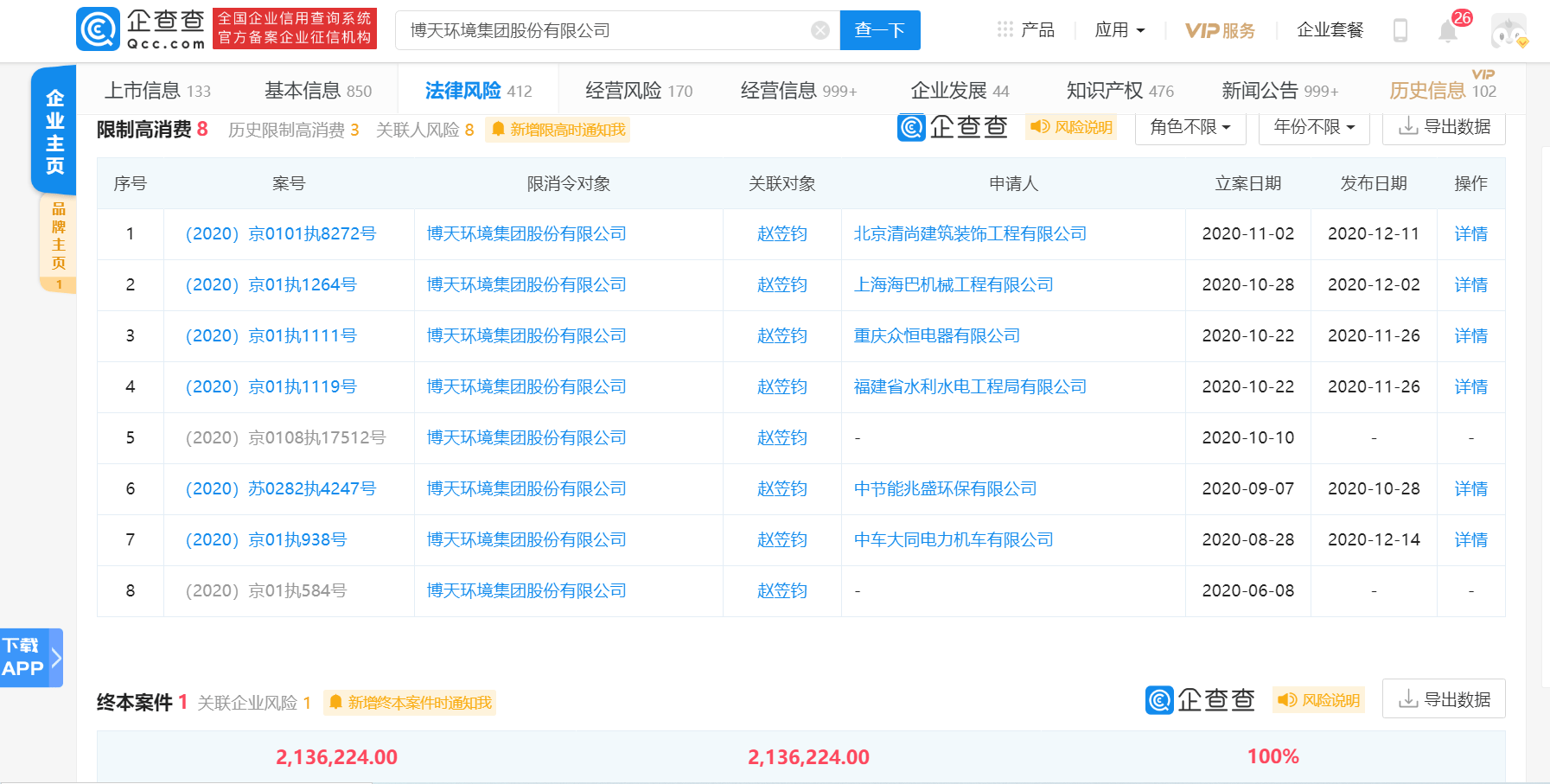The width and height of the screenshot is (1550, 784).
Task: Click the download icon in upper export data button
Action: (x=1408, y=127)
